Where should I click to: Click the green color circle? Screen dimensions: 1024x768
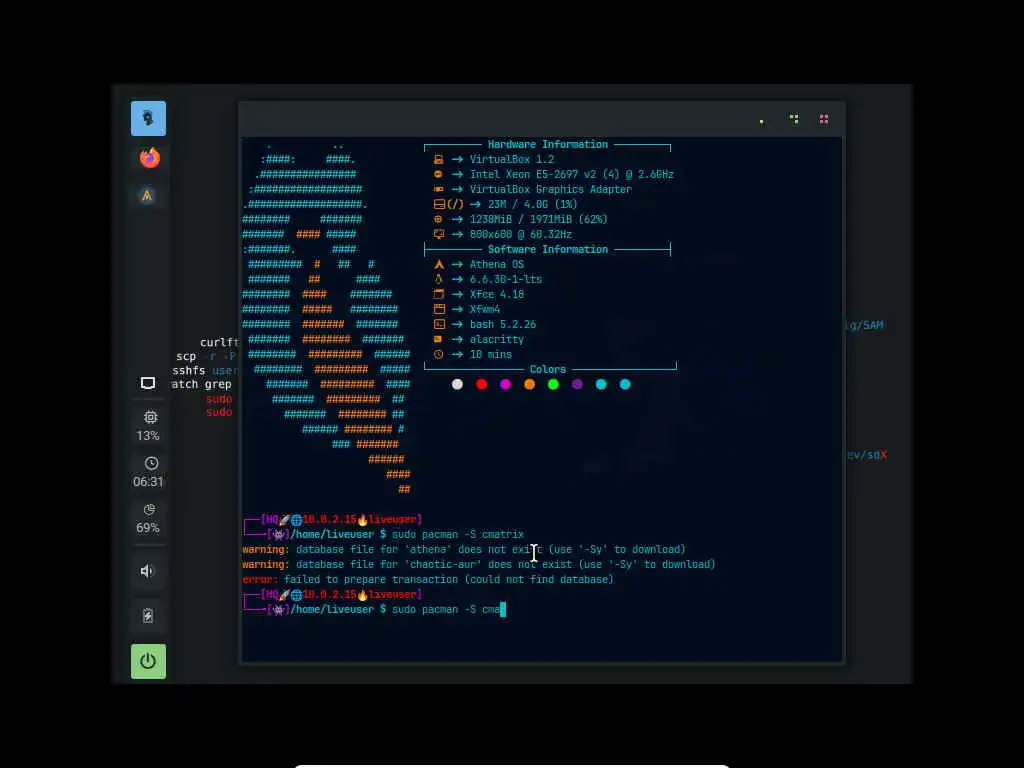click(x=553, y=384)
